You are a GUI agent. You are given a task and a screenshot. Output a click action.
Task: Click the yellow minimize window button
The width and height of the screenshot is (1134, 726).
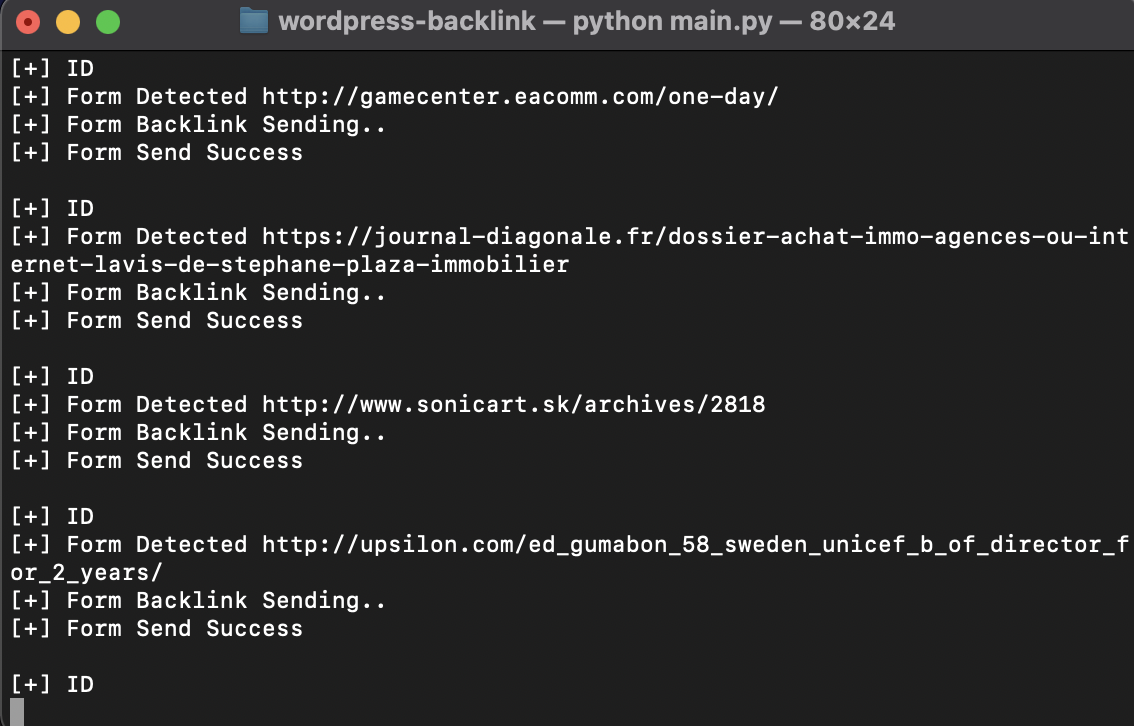coord(68,22)
